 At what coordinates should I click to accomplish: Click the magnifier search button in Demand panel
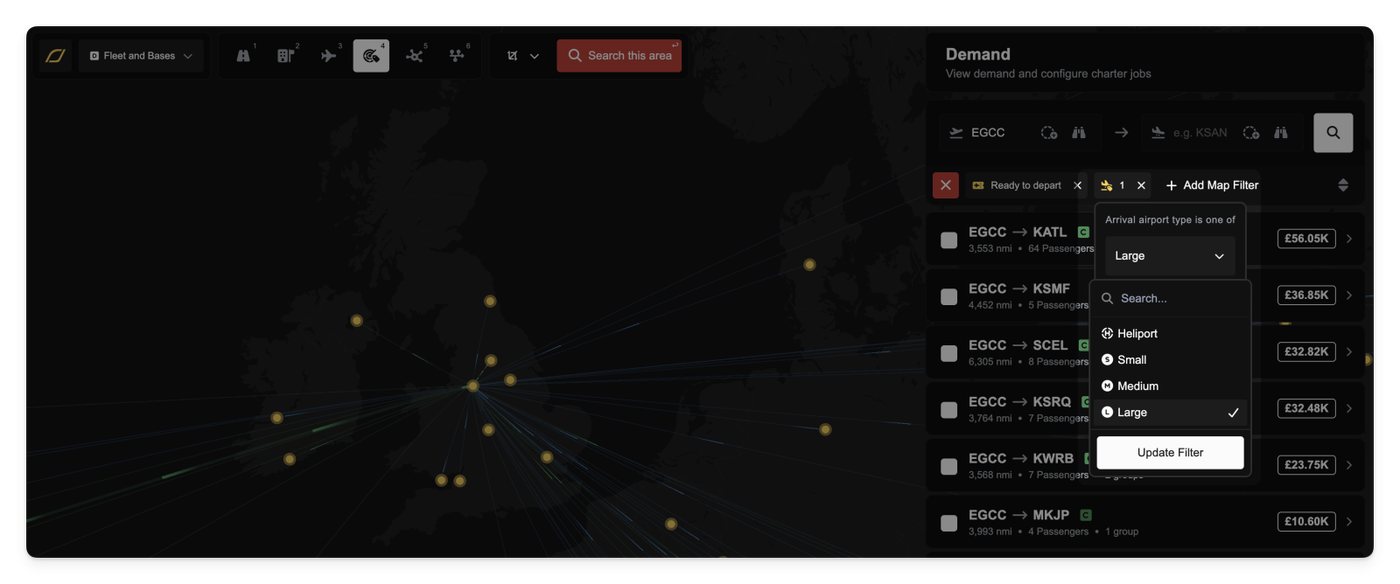click(1332, 132)
